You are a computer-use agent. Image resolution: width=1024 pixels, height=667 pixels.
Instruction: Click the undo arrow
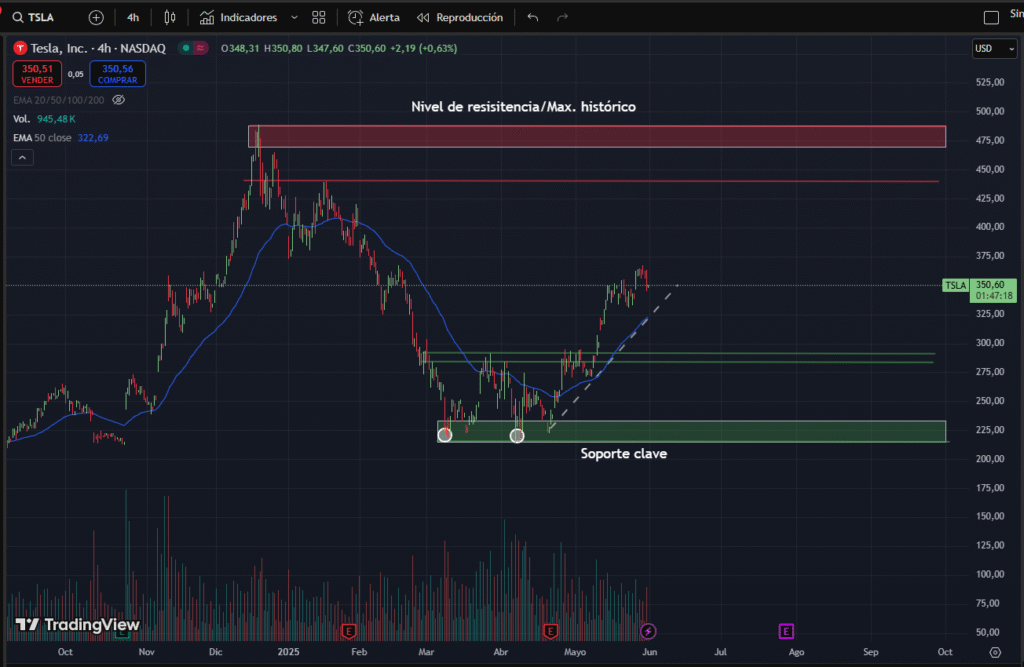(x=532, y=17)
